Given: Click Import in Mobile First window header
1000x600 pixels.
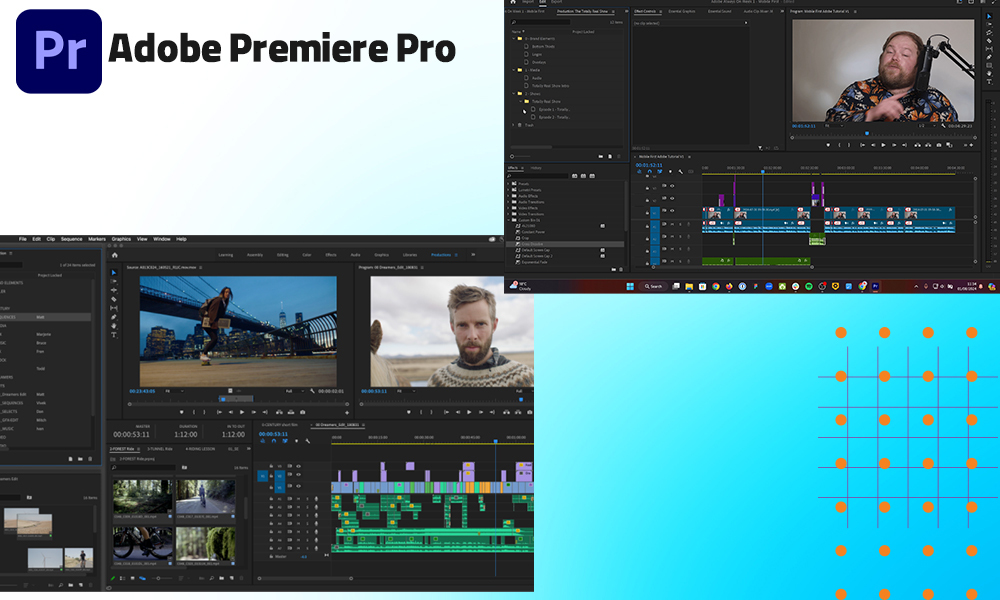Looking at the screenshot, I should 528,2.
